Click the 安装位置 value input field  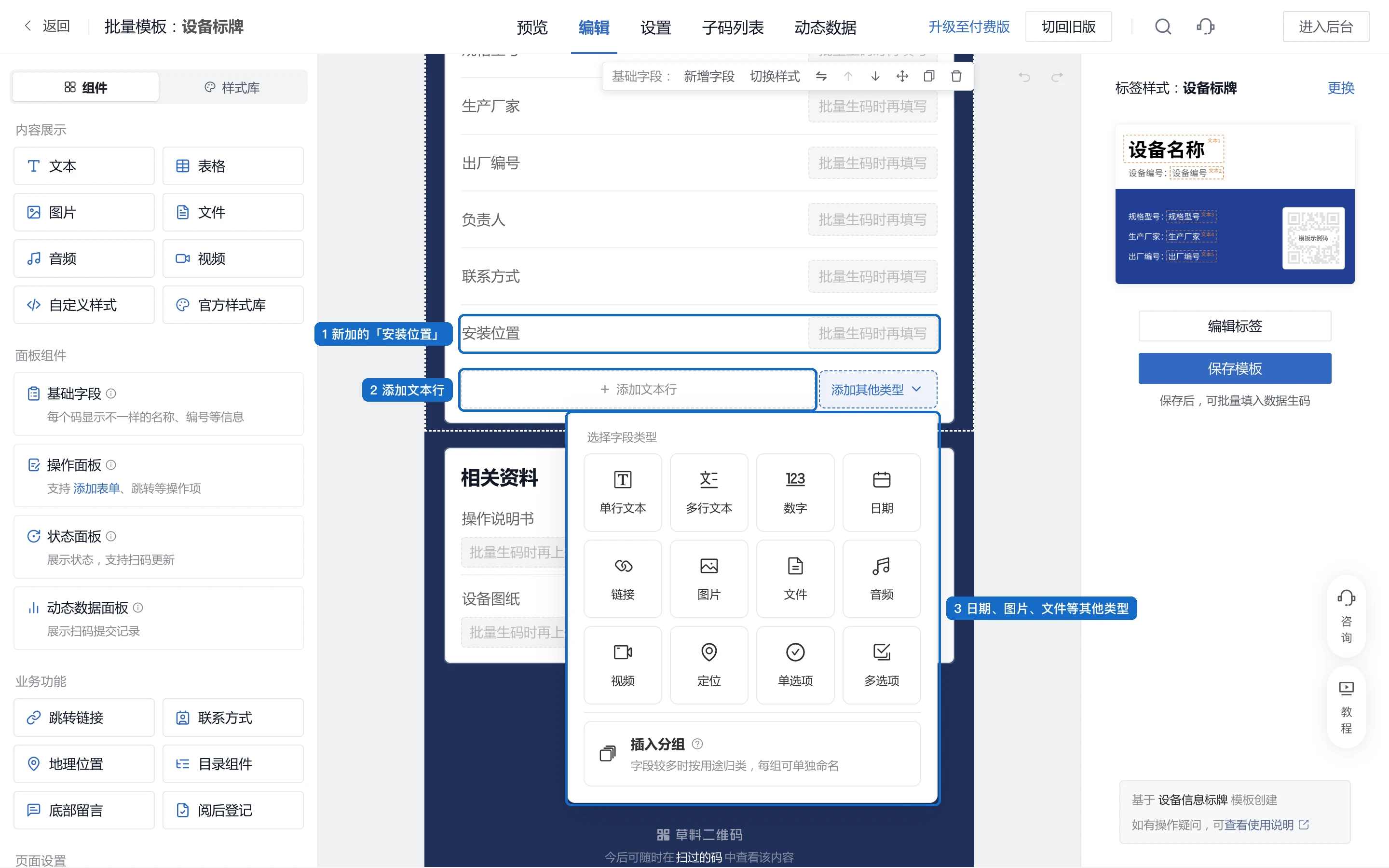tap(872, 334)
